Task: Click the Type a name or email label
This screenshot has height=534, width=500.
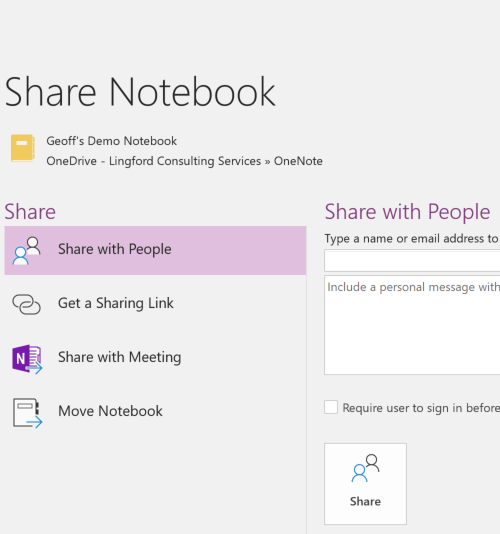Action: click(412, 239)
